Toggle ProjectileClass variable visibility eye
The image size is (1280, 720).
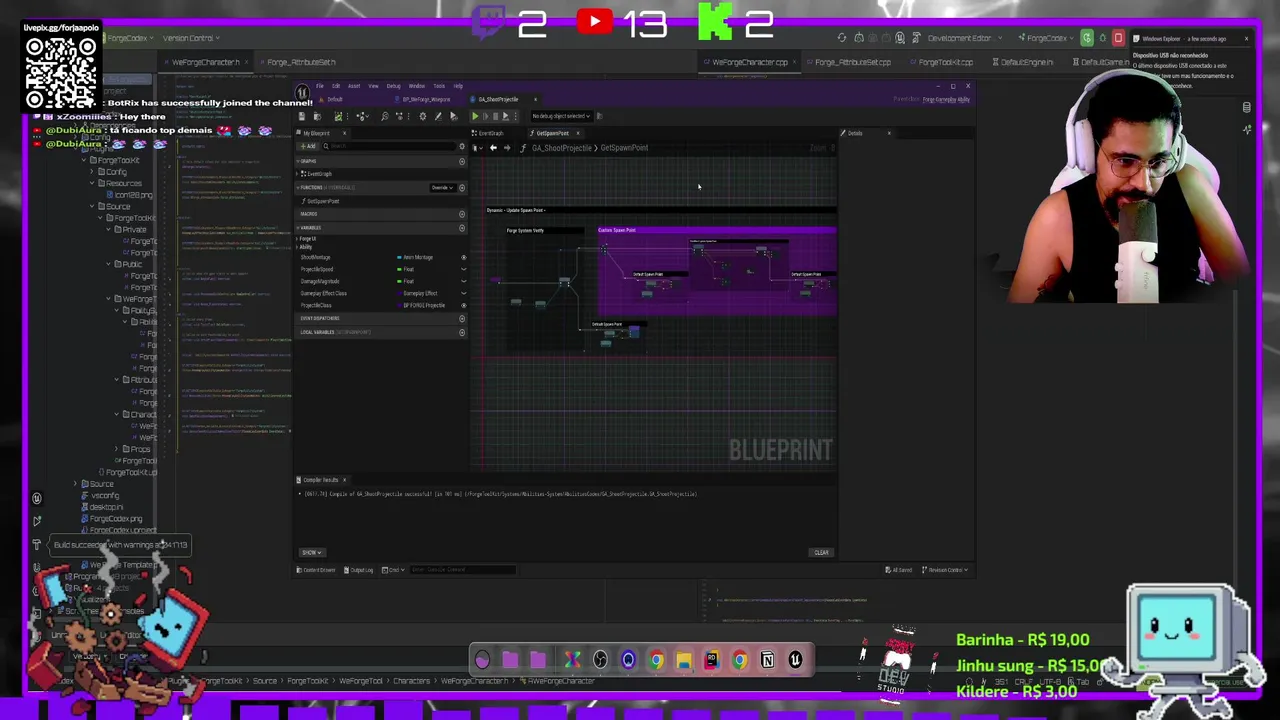(x=463, y=305)
